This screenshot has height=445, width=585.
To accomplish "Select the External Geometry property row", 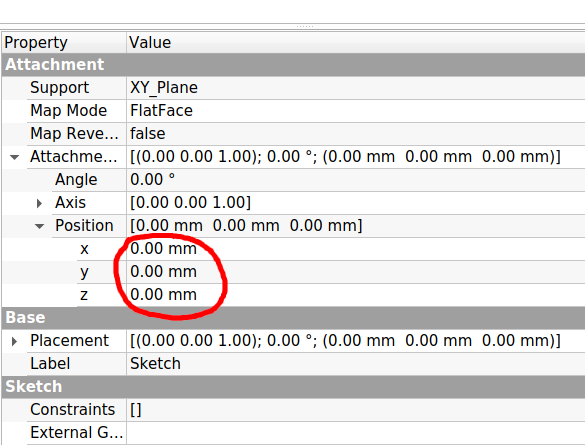I will (293, 433).
